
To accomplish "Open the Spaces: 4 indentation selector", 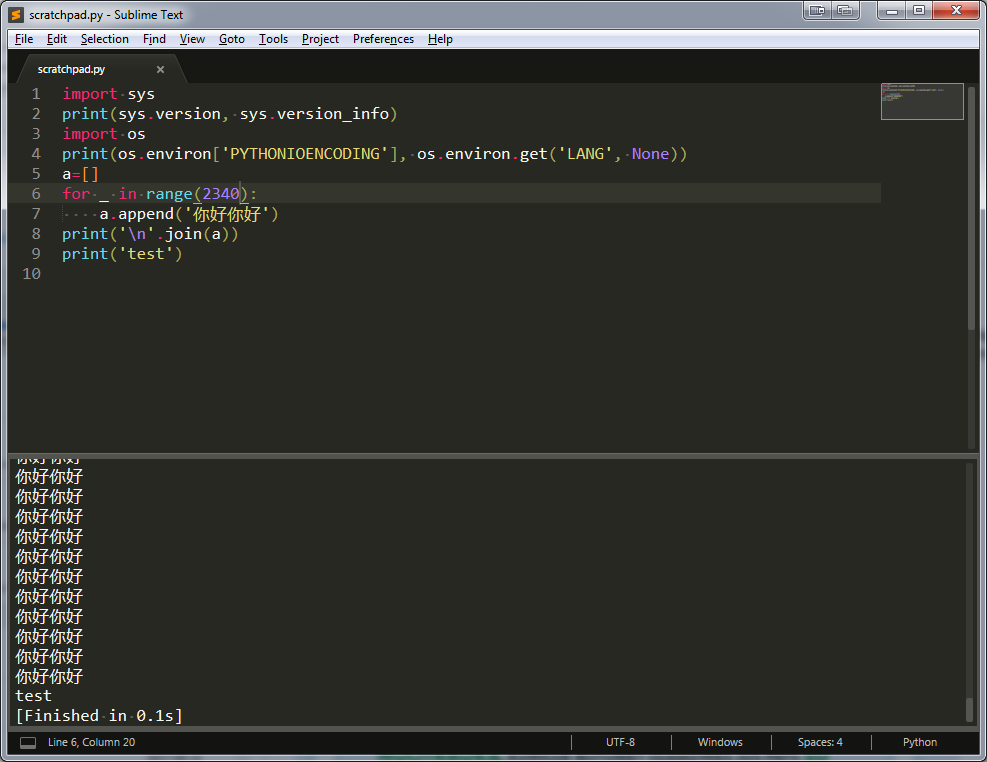I will point(820,742).
